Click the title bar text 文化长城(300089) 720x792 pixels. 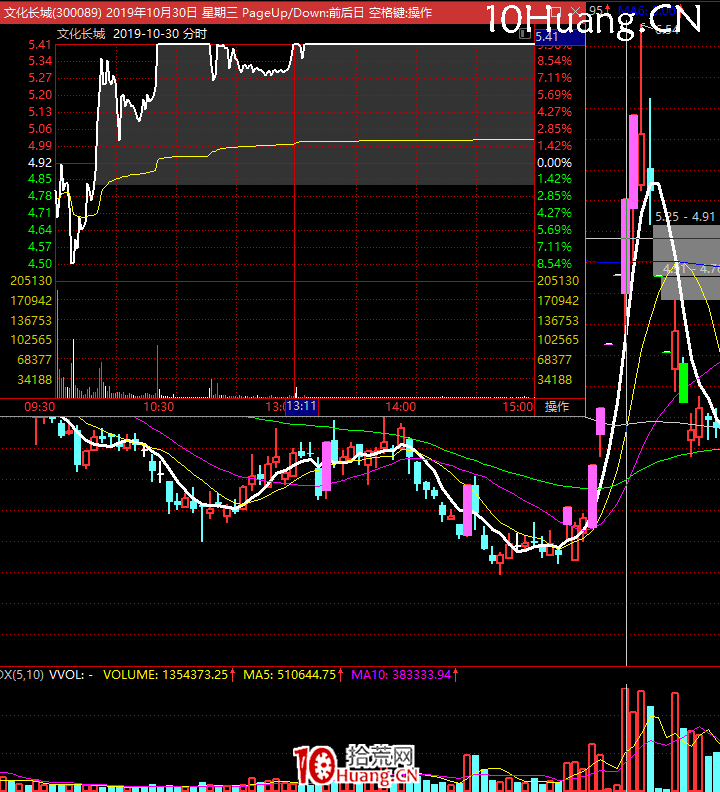click(53, 12)
